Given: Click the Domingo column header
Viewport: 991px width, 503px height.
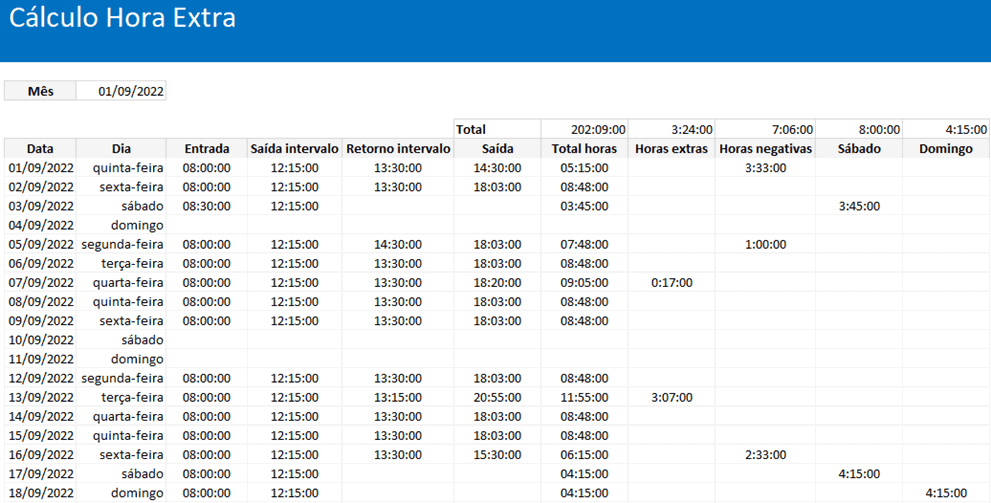Looking at the screenshot, I should [946, 149].
